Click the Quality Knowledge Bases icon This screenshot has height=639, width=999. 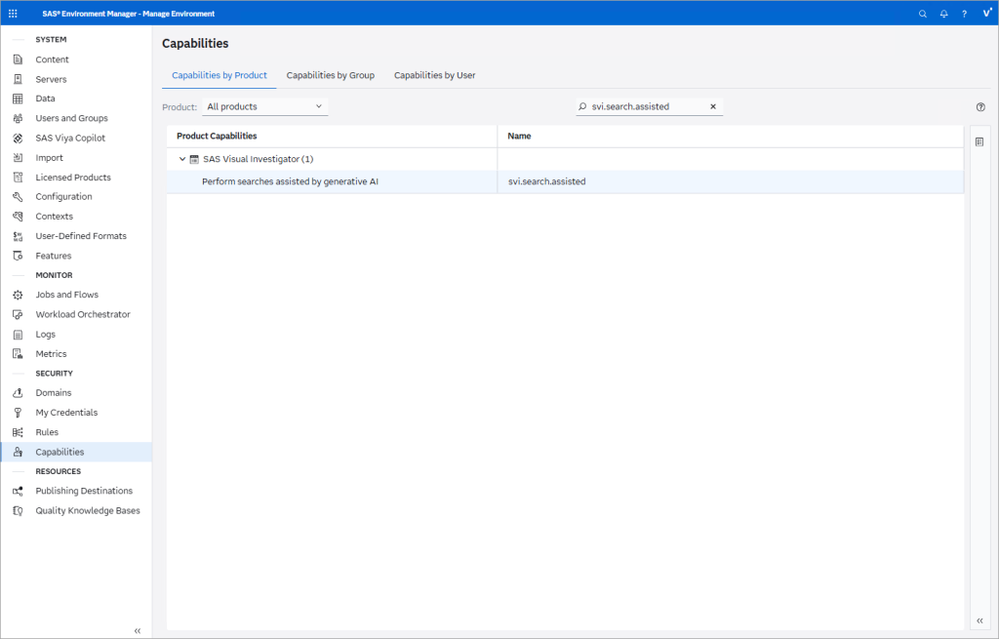[18, 511]
